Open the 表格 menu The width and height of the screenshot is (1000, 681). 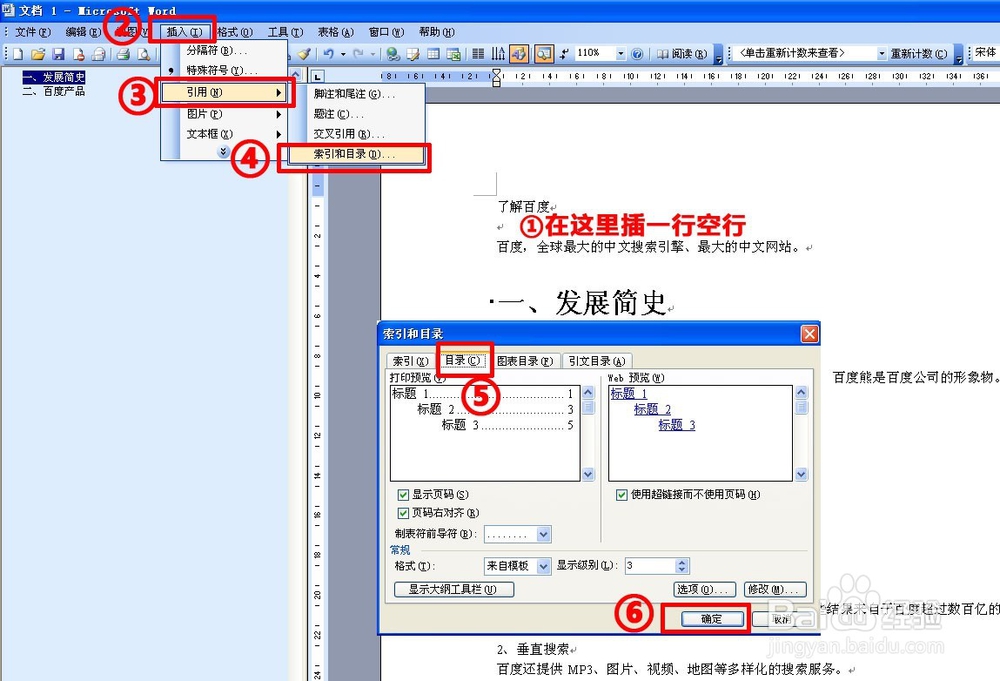click(x=335, y=32)
